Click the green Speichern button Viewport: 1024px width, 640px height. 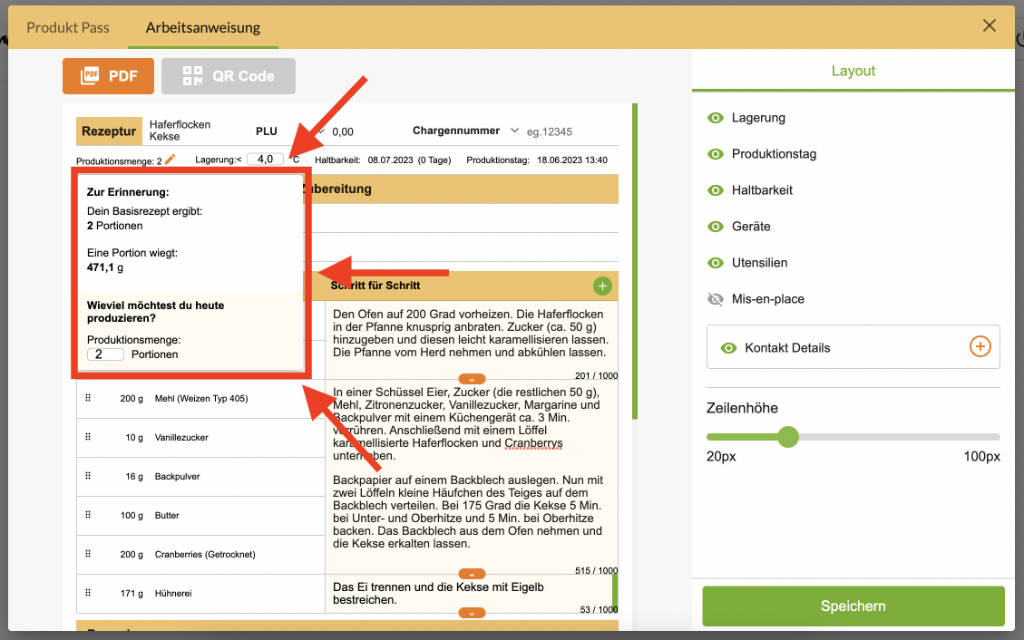tap(853, 606)
